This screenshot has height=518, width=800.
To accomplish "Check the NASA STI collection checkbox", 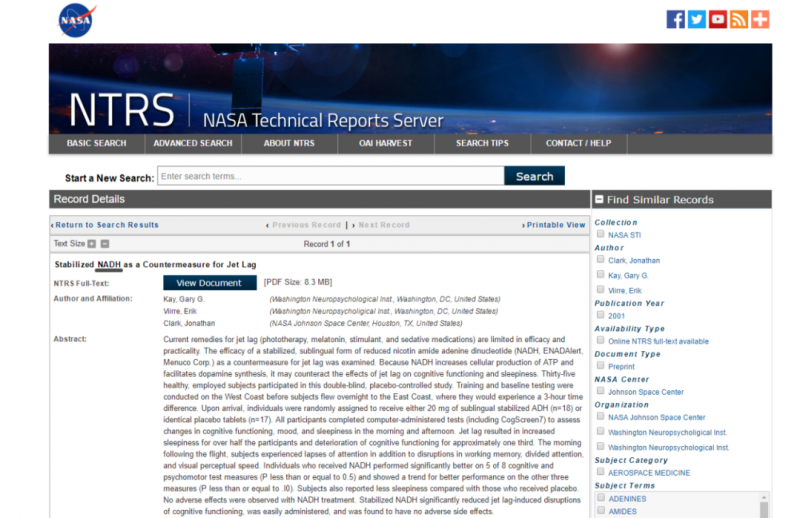I will (601, 234).
